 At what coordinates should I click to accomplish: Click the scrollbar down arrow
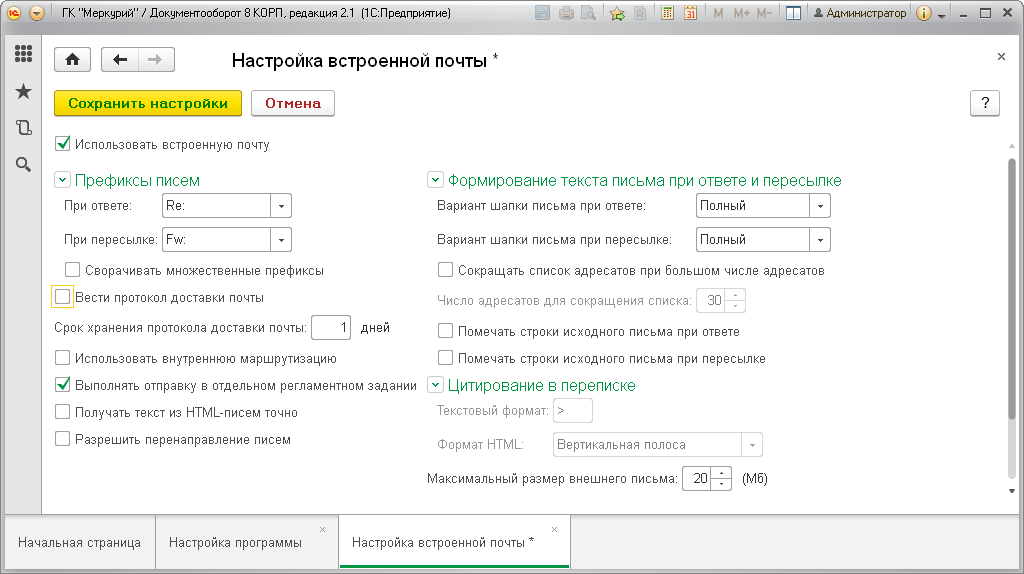pos(1012,491)
